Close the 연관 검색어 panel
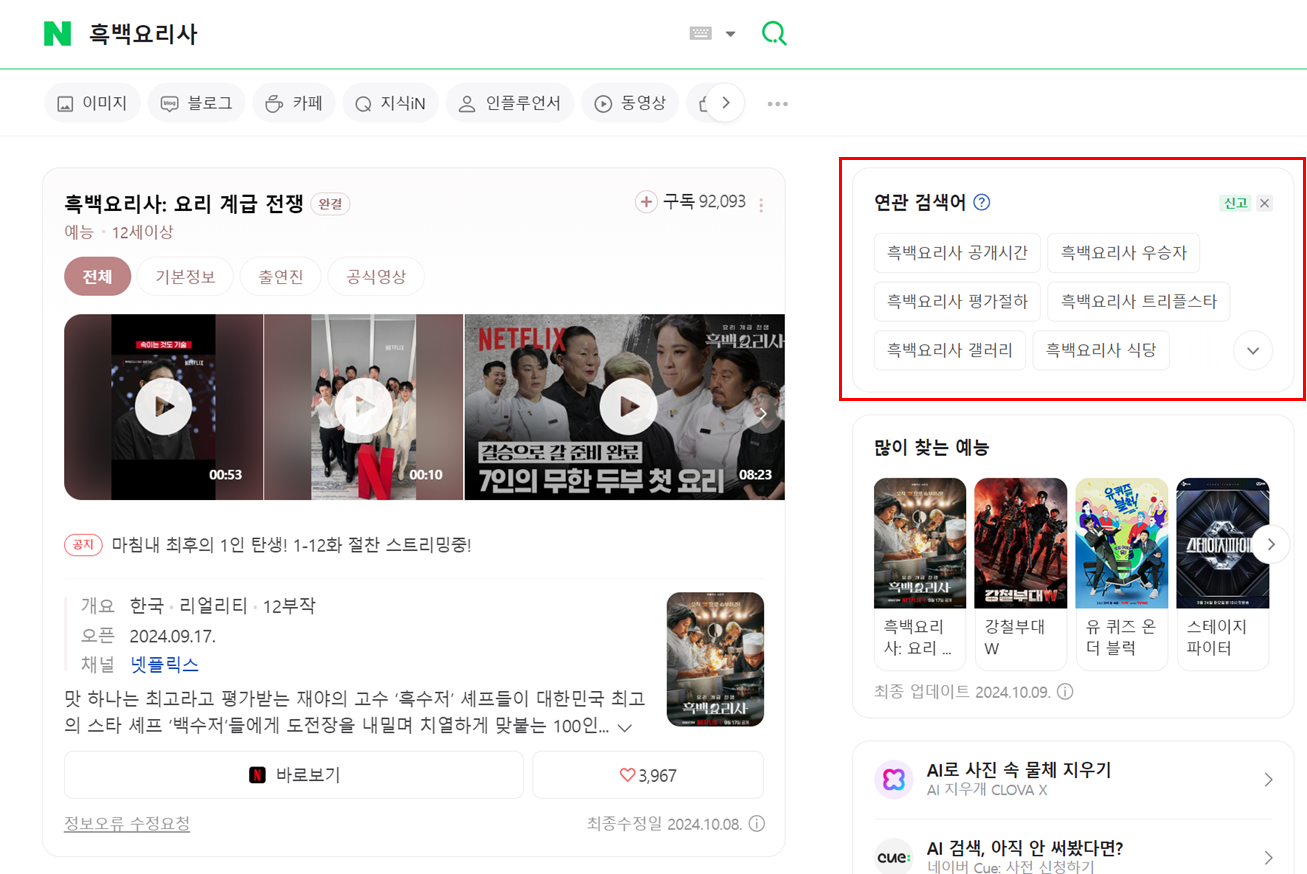 tap(1265, 203)
